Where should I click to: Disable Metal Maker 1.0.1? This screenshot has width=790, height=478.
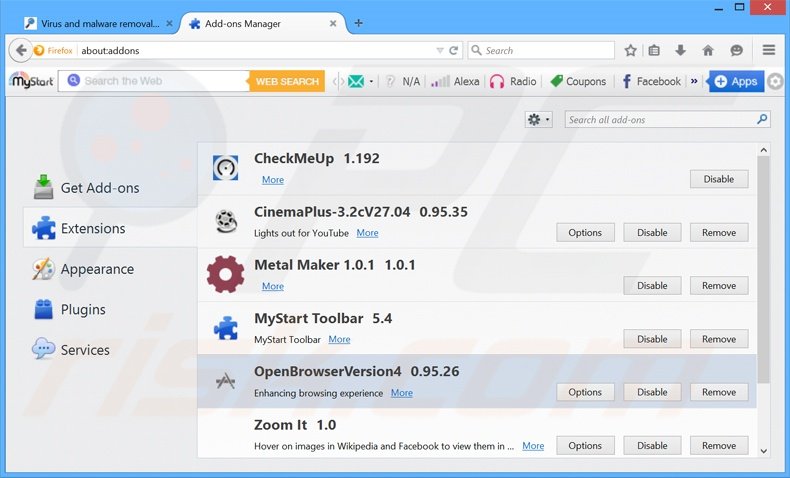click(652, 286)
